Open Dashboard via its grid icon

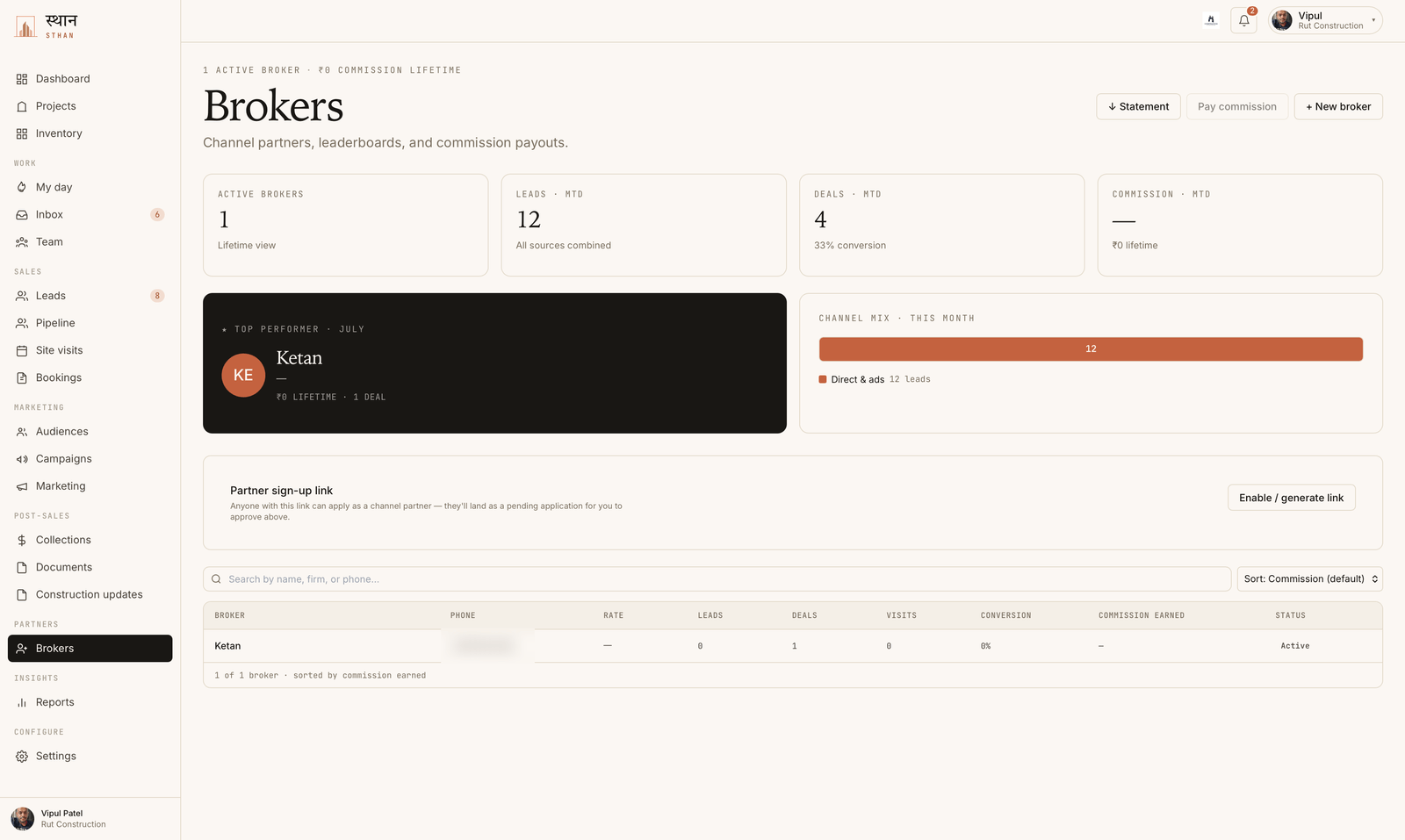click(x=22, y=79)
